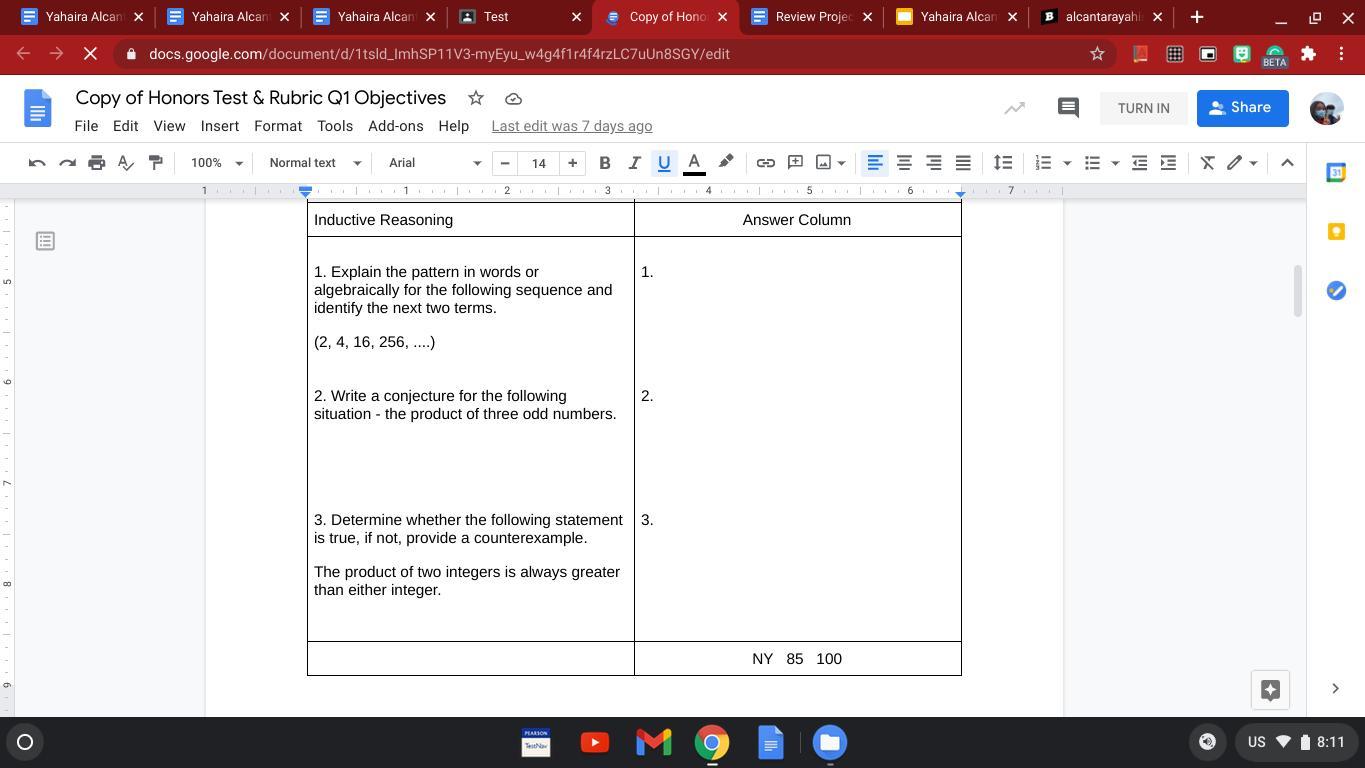The image size is (1365, 768).
Task: Click the Print icon in toolbar
Action: 96,163
